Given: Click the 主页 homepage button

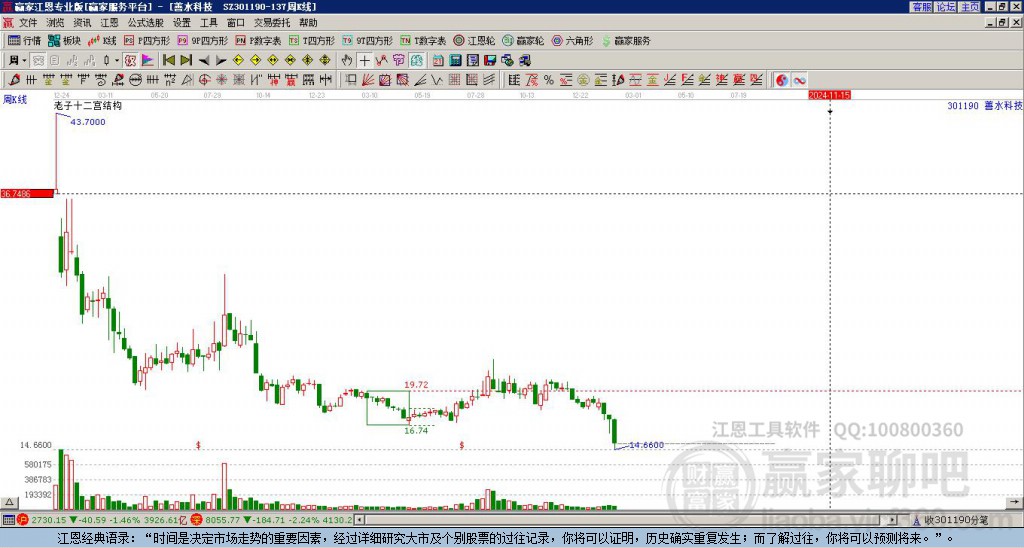Looking at the screenshot, I should click(970, 7).
